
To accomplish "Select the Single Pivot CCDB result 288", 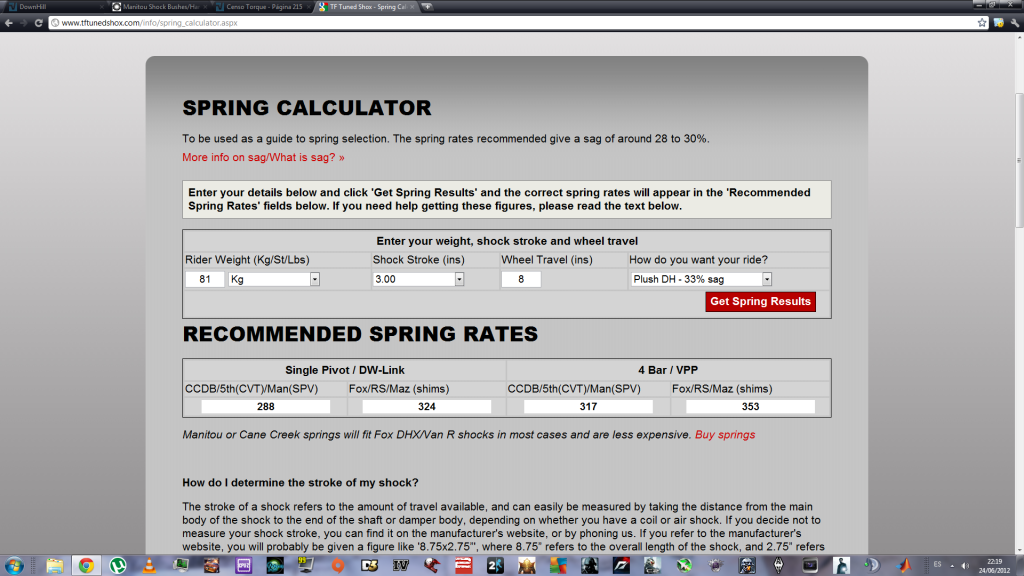I will pos(266,407).
